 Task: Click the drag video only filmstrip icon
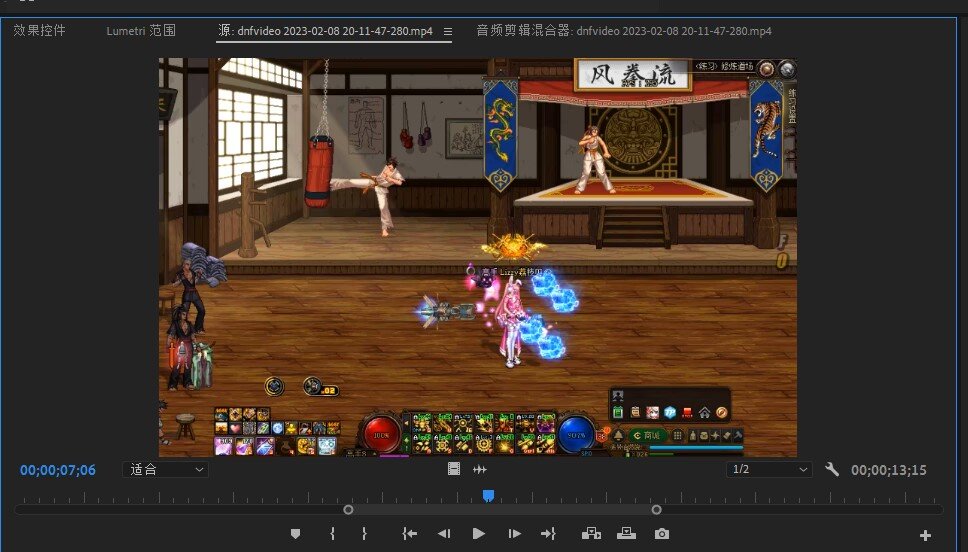click(x=454, y=469)
